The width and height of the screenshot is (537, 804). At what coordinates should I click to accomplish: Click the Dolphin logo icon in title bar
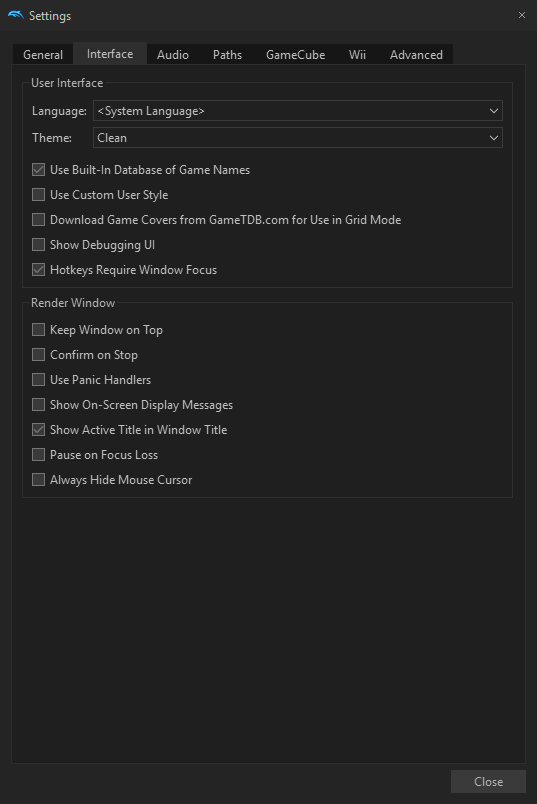(15, 15)
